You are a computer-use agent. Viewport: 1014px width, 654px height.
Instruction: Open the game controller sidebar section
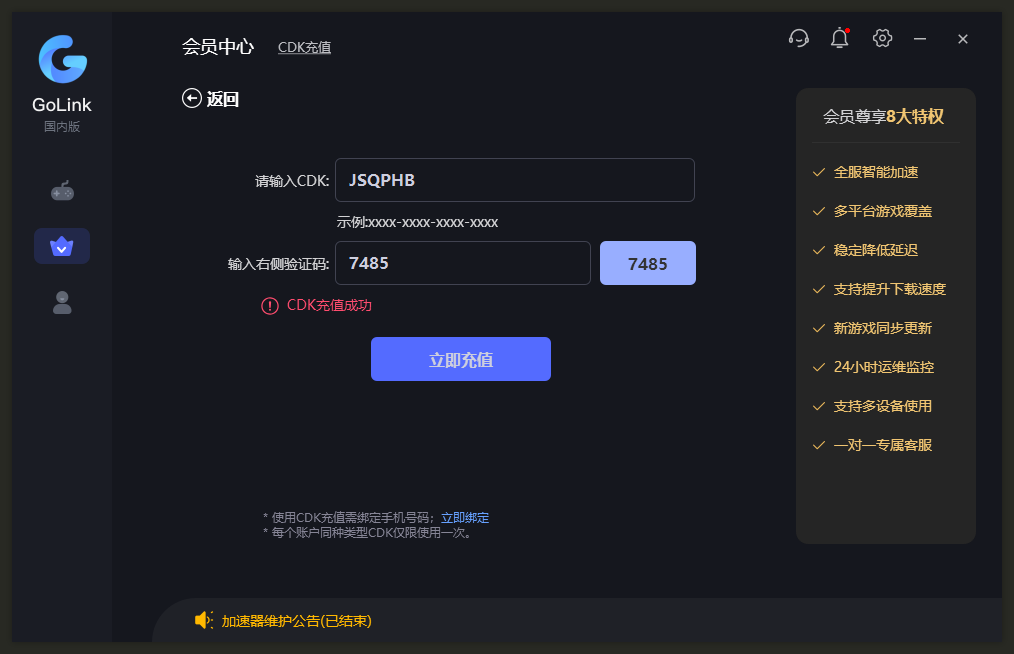point(62,191)
